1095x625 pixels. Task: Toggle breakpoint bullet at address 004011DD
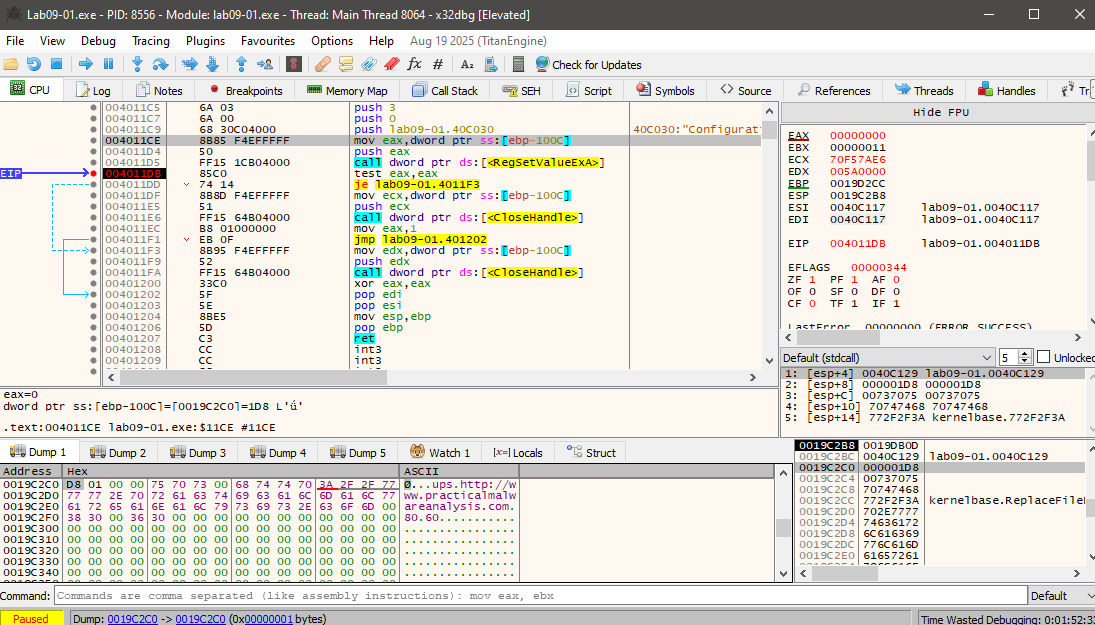(94, 184)
